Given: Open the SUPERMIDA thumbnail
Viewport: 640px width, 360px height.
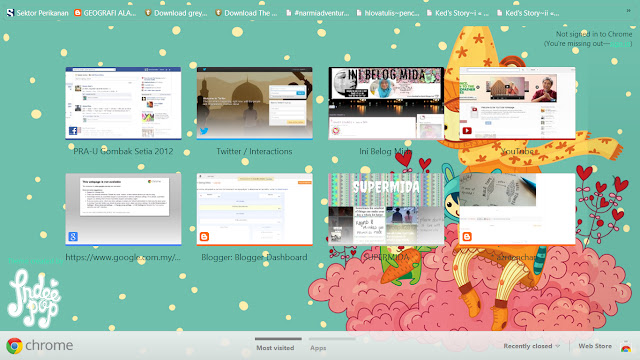Looking at the screenshot, I should click(x=386, y=209).
